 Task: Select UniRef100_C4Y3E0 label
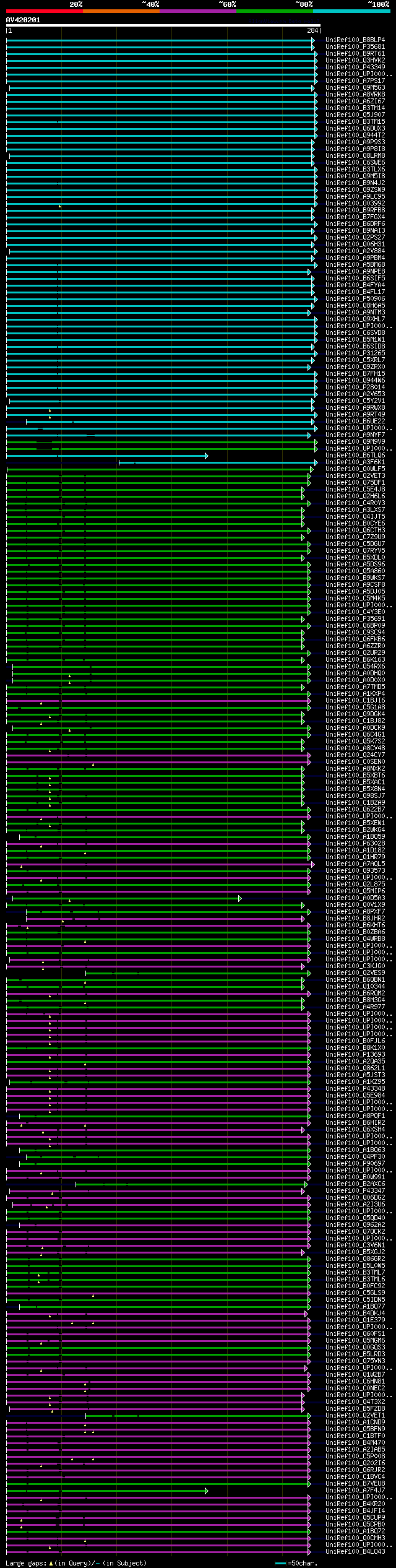pos(355,612)
